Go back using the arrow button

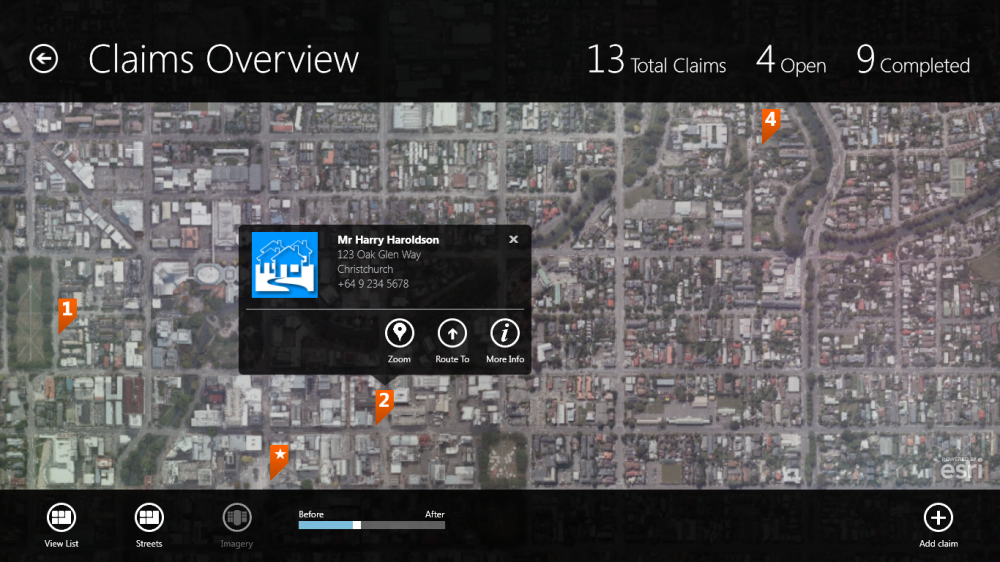point(43,59)
